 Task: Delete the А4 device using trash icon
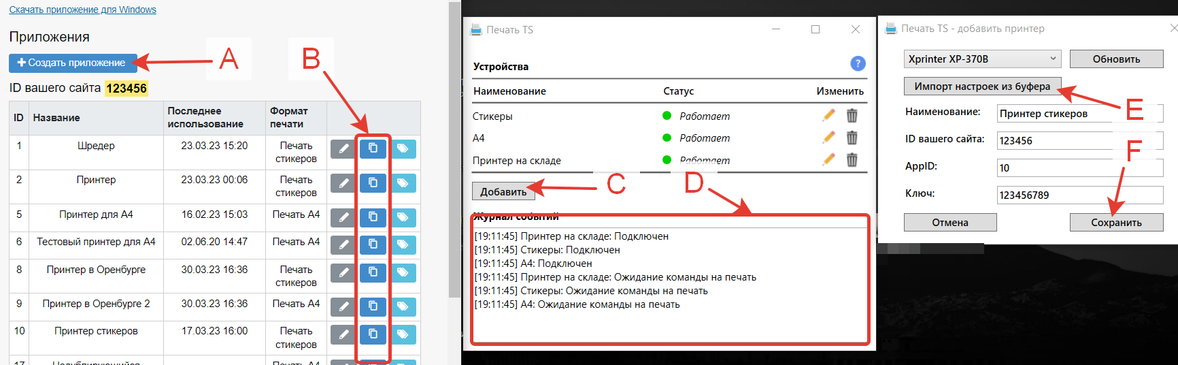tap(852, 137)
